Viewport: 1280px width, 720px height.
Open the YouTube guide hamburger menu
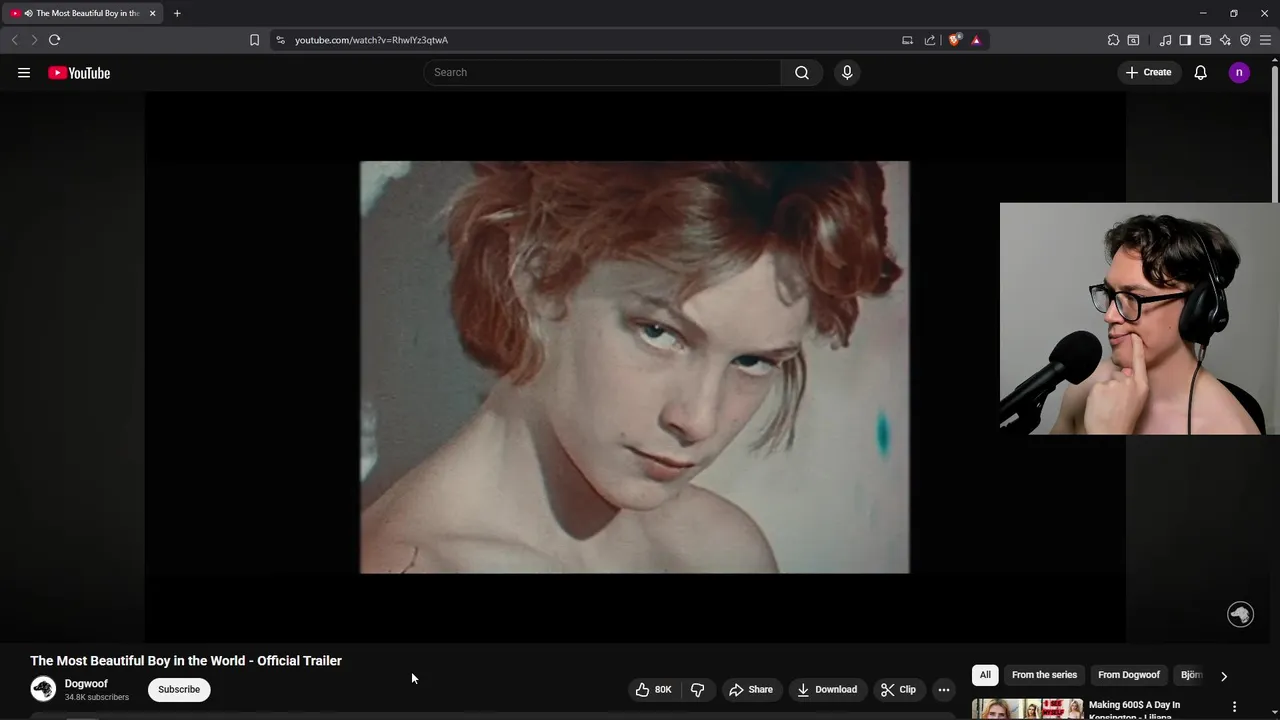(24, 72)
